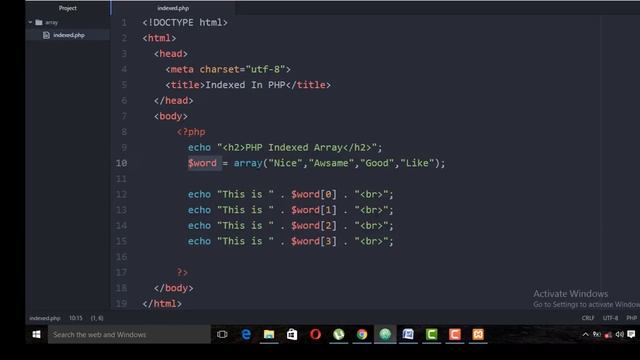Image resolution: width=640 pixels, height=360 pixels.
Task: Click line number 1 in the gutter
Action: (124, 23)
